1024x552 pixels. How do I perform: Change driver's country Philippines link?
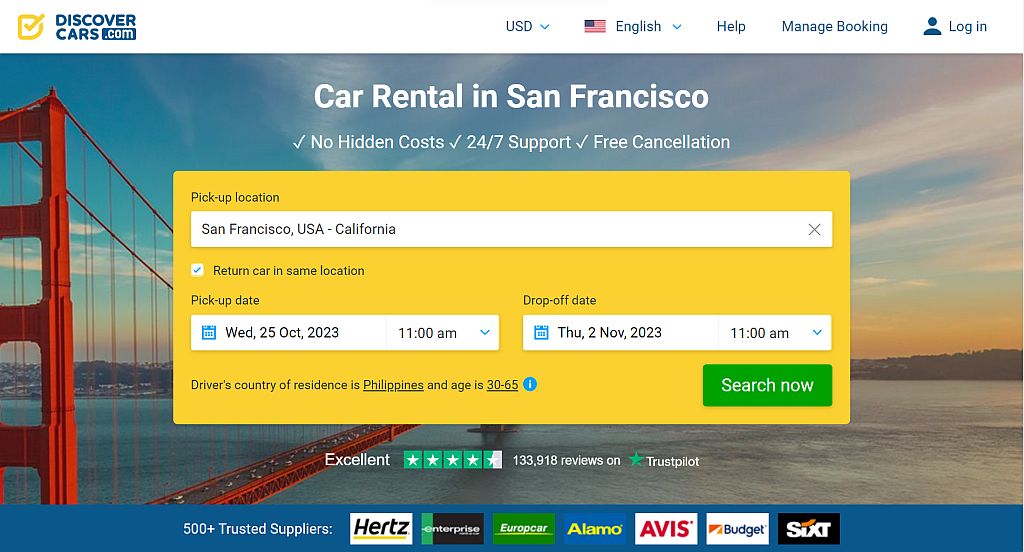[393, 385]
